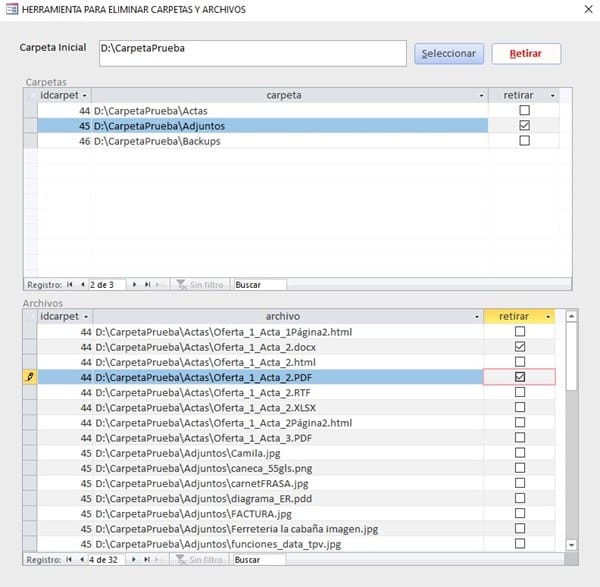Image resolution: width=600 pixels, height=587 pixels.
Task: Check retirar for Camila.jpg file
Action: (x=519, y=453)
